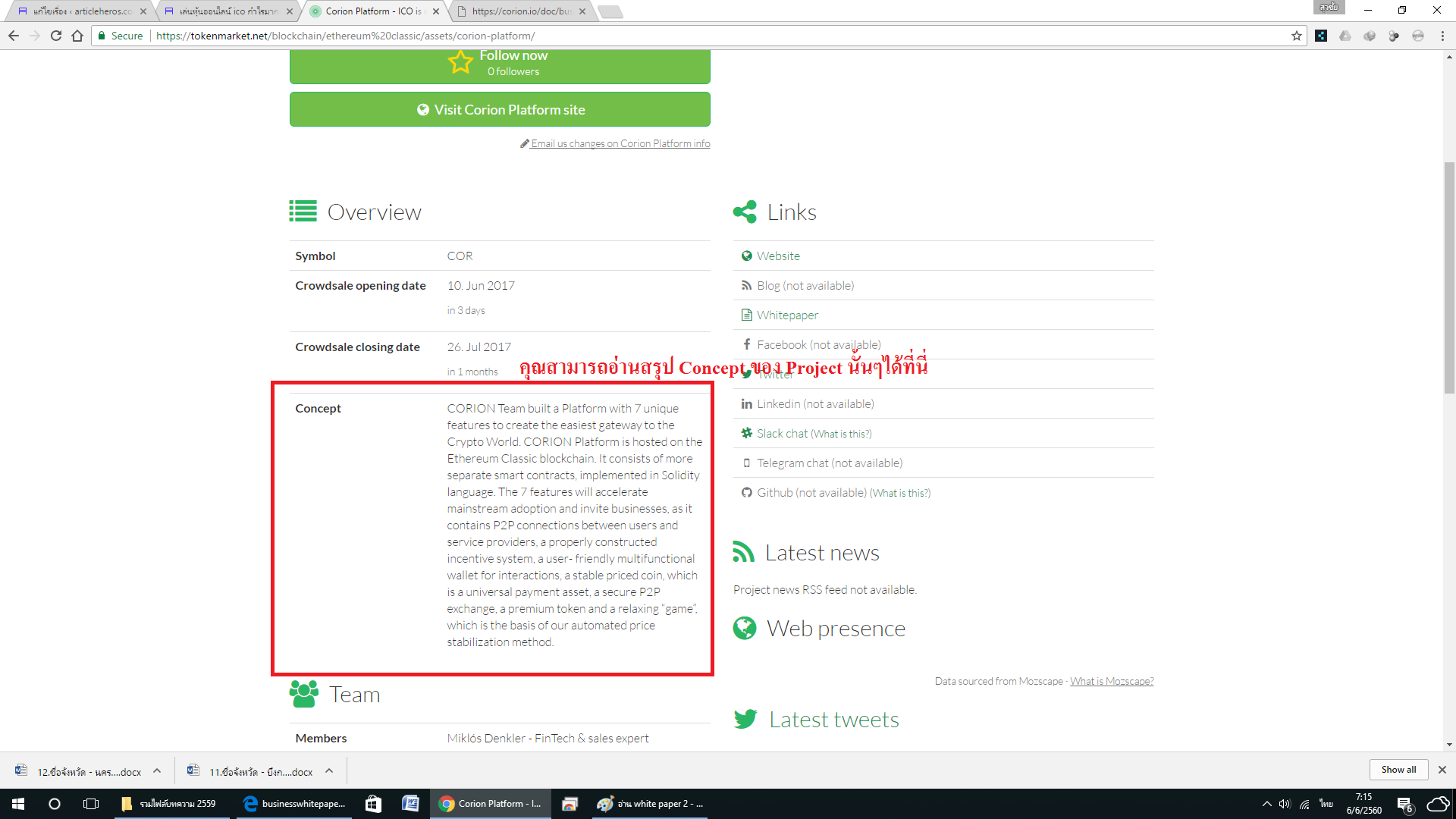
Task: Close the Corion Platform tab
Action: [436, 11]
